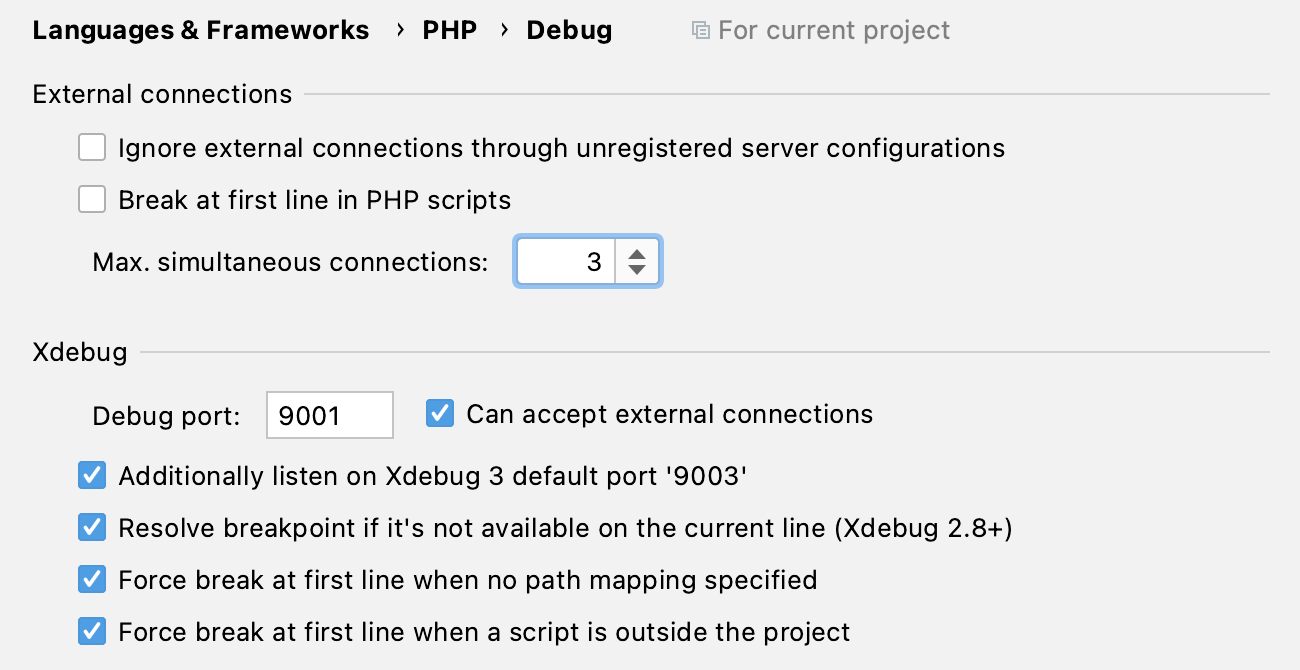Disable Resolve breakpoint if not available option

(x=91, y=527)
